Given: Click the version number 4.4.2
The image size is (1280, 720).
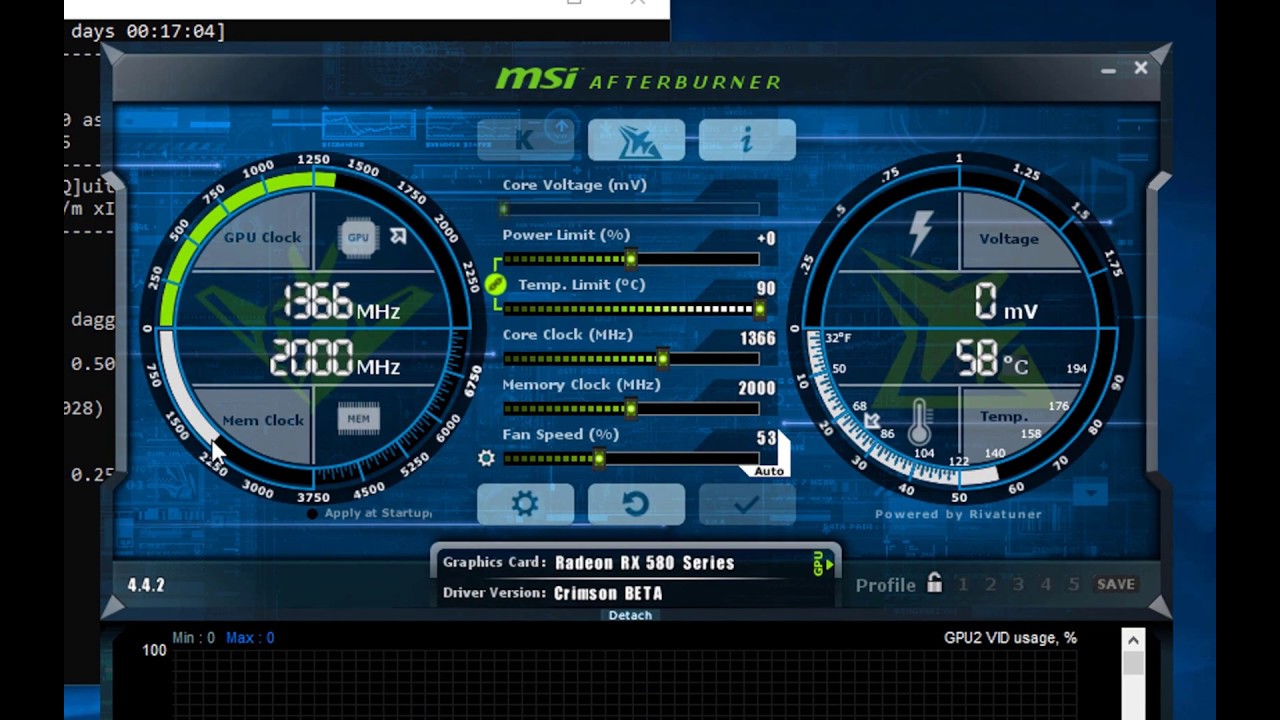Looking at the screenshot, I should [146, 585].
